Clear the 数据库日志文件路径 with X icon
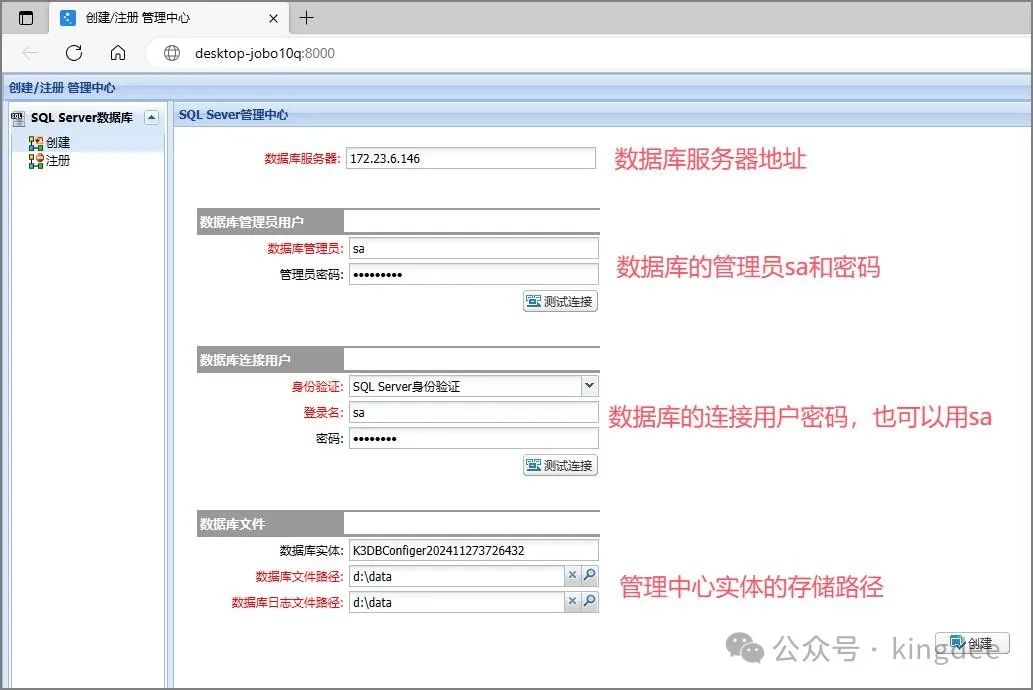This screenshot has height=690, width=1033. coord(572,601)
